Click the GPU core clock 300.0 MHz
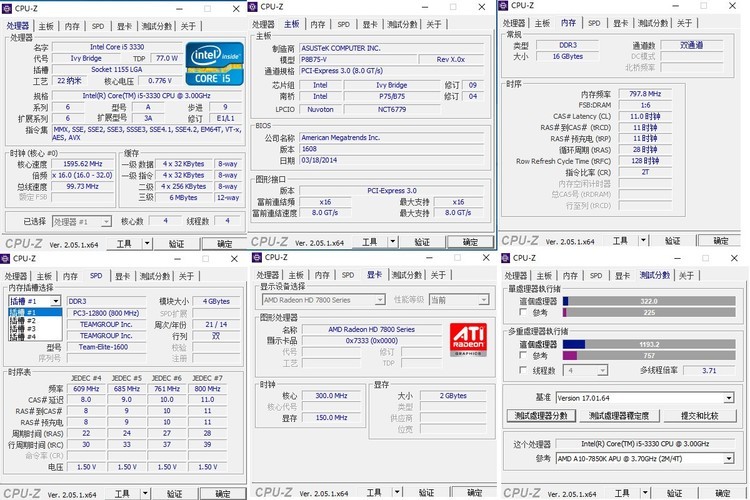Image resolution: width=750 pixels, height=500 pixels. (x=331, y=396)
